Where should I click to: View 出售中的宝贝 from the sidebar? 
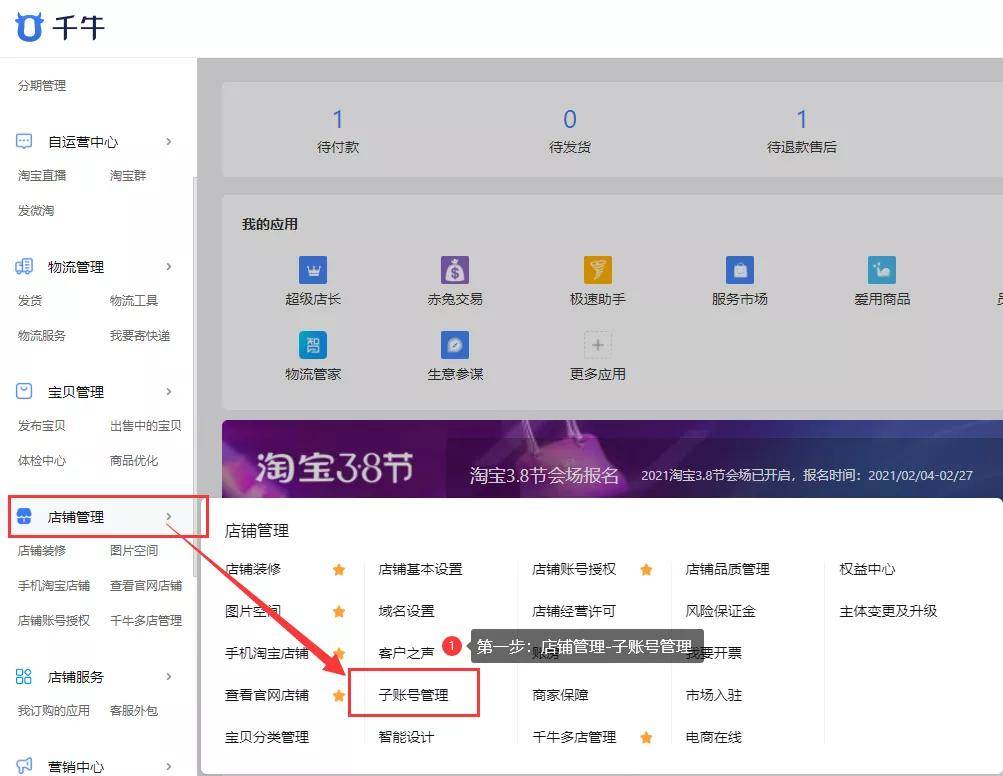(x=145, y=425)
